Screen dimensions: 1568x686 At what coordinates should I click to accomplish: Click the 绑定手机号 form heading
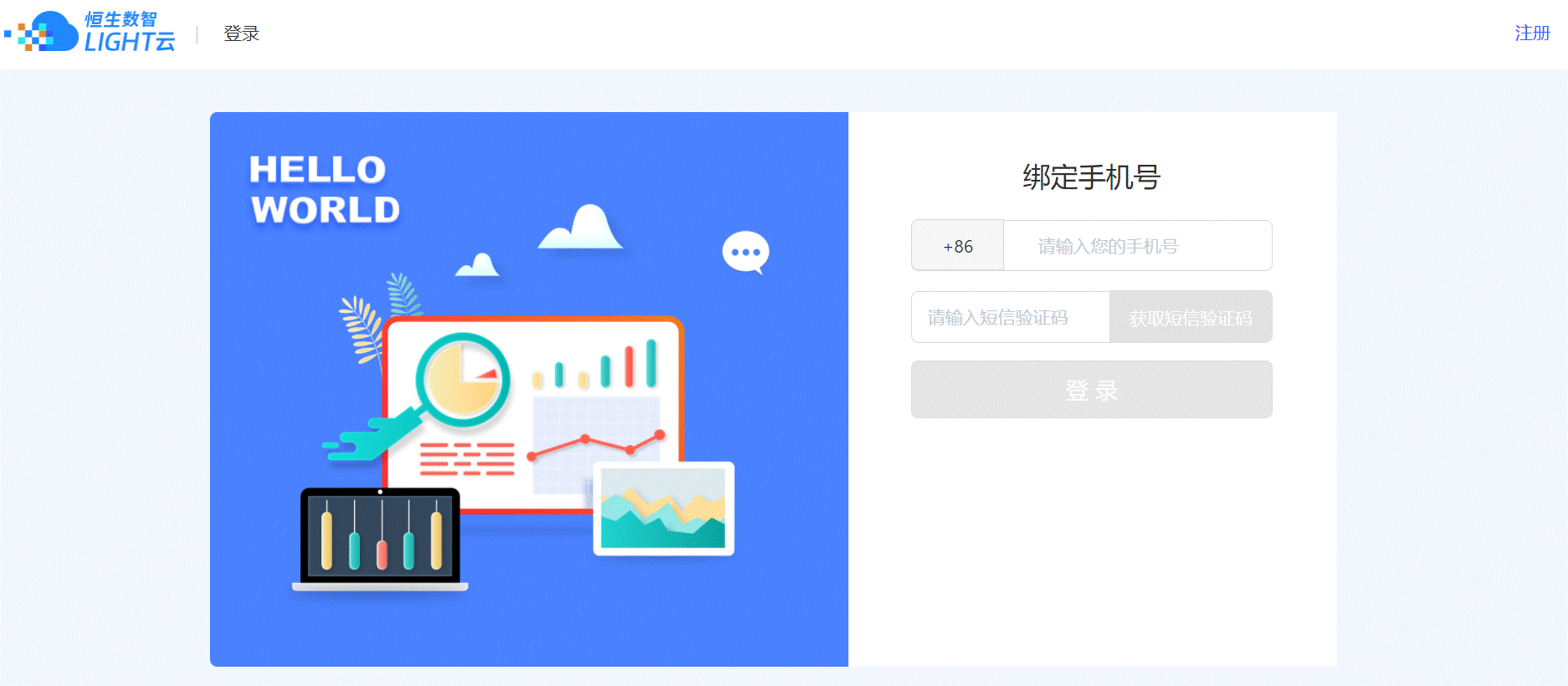tap(1092, 177)
